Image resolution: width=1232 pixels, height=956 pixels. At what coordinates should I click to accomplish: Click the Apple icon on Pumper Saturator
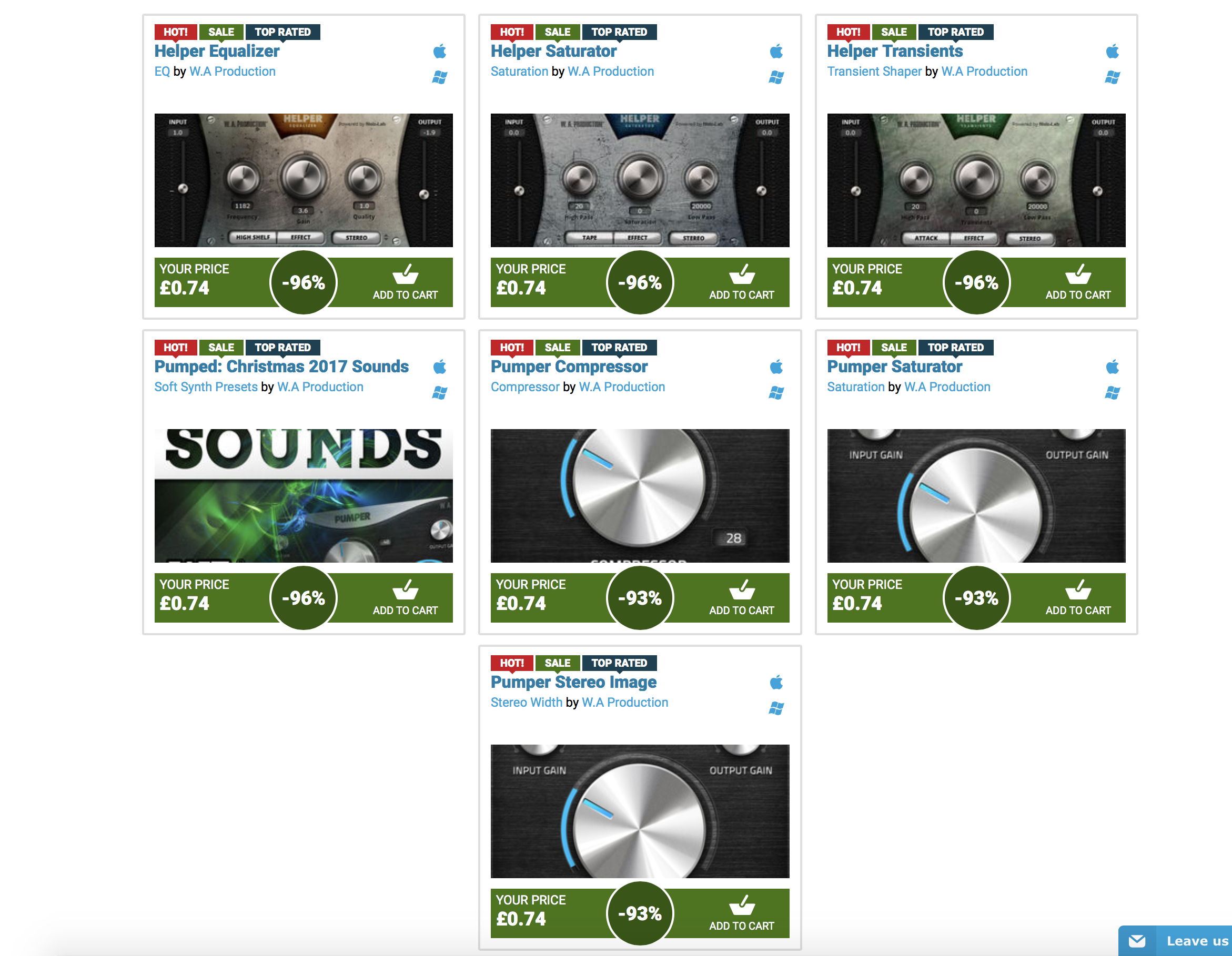tap(1113, 367)
